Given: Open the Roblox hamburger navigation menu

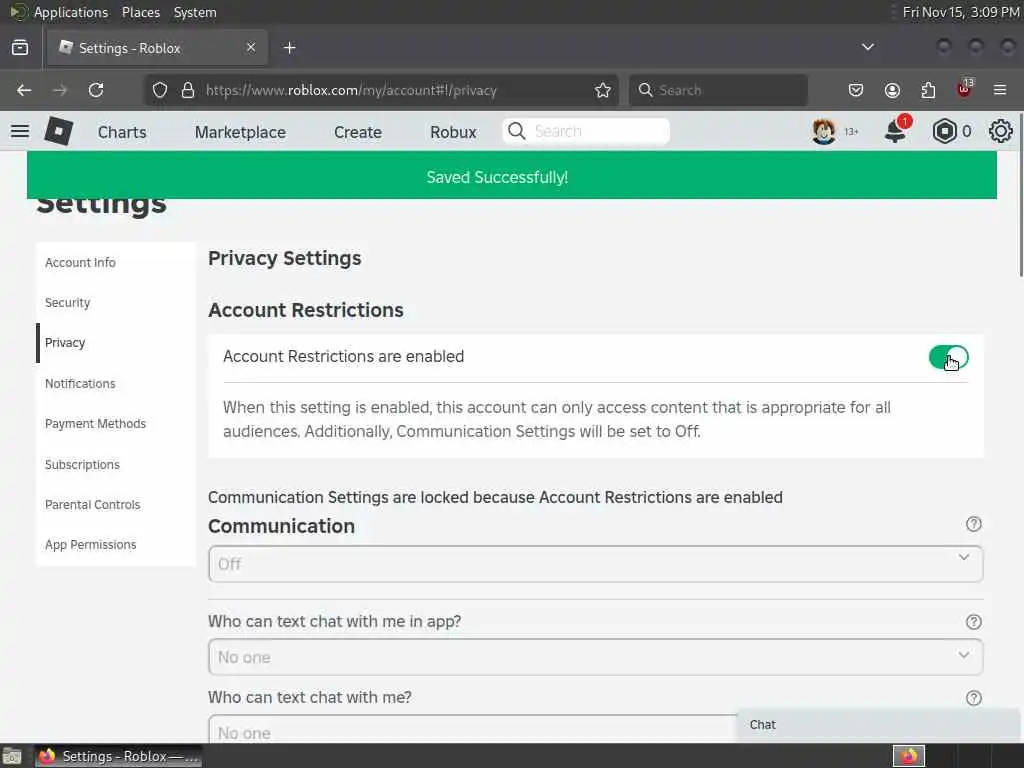Looking at the screenshot, I should point(20,131).
